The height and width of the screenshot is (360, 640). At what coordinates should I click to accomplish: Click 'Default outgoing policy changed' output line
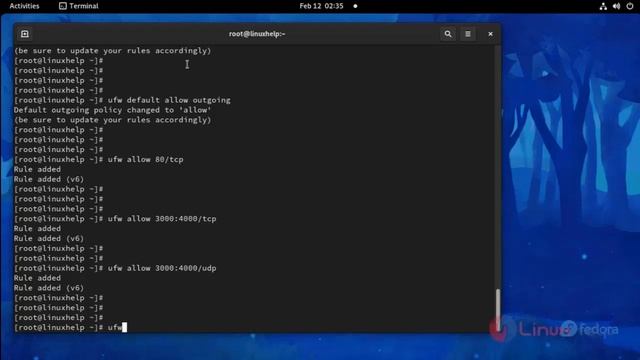pos(113,110)
